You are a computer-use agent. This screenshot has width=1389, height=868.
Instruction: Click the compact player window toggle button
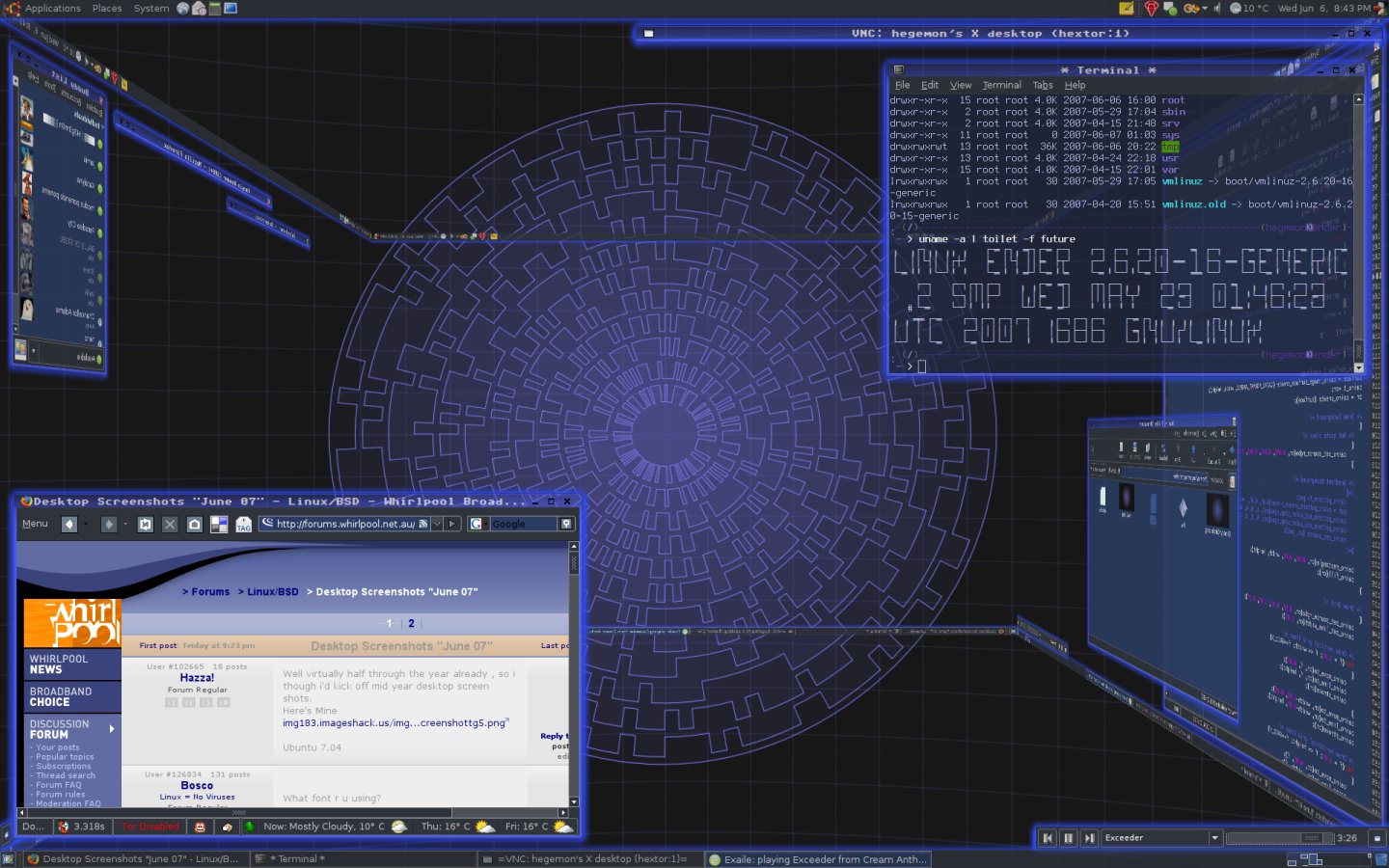point(1376,838)
